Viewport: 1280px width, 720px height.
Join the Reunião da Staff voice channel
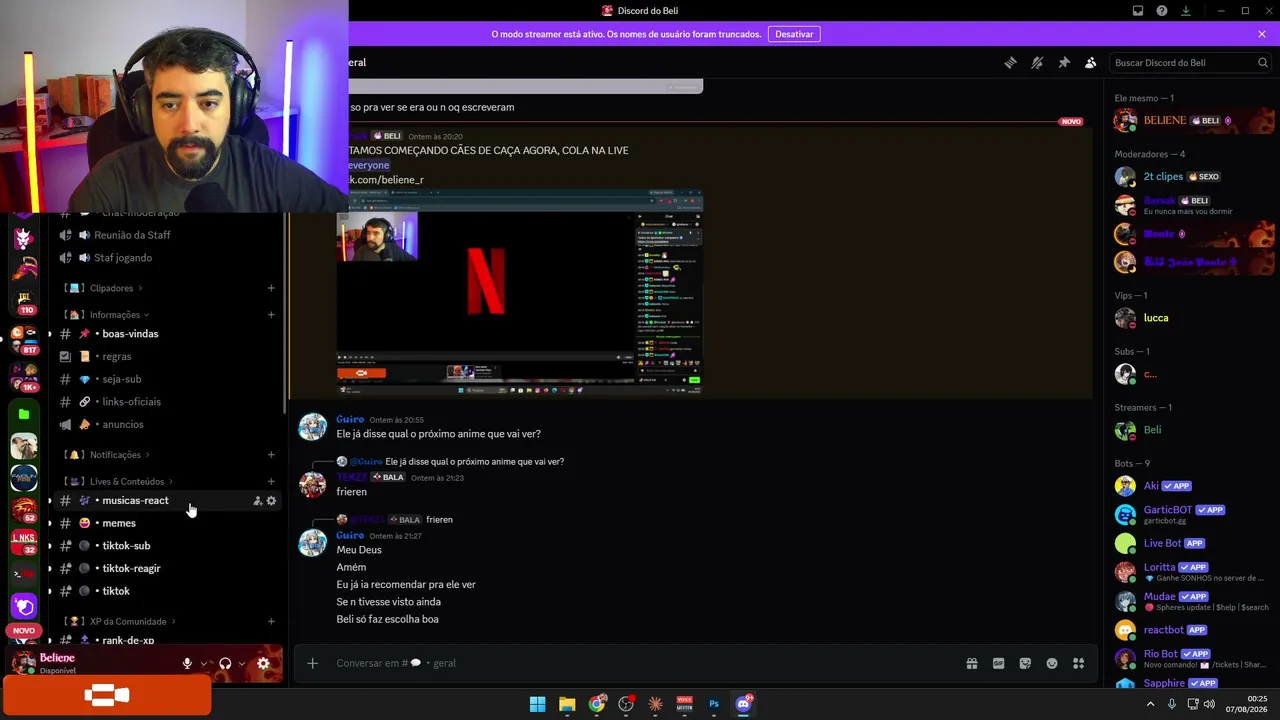(167, 235)
